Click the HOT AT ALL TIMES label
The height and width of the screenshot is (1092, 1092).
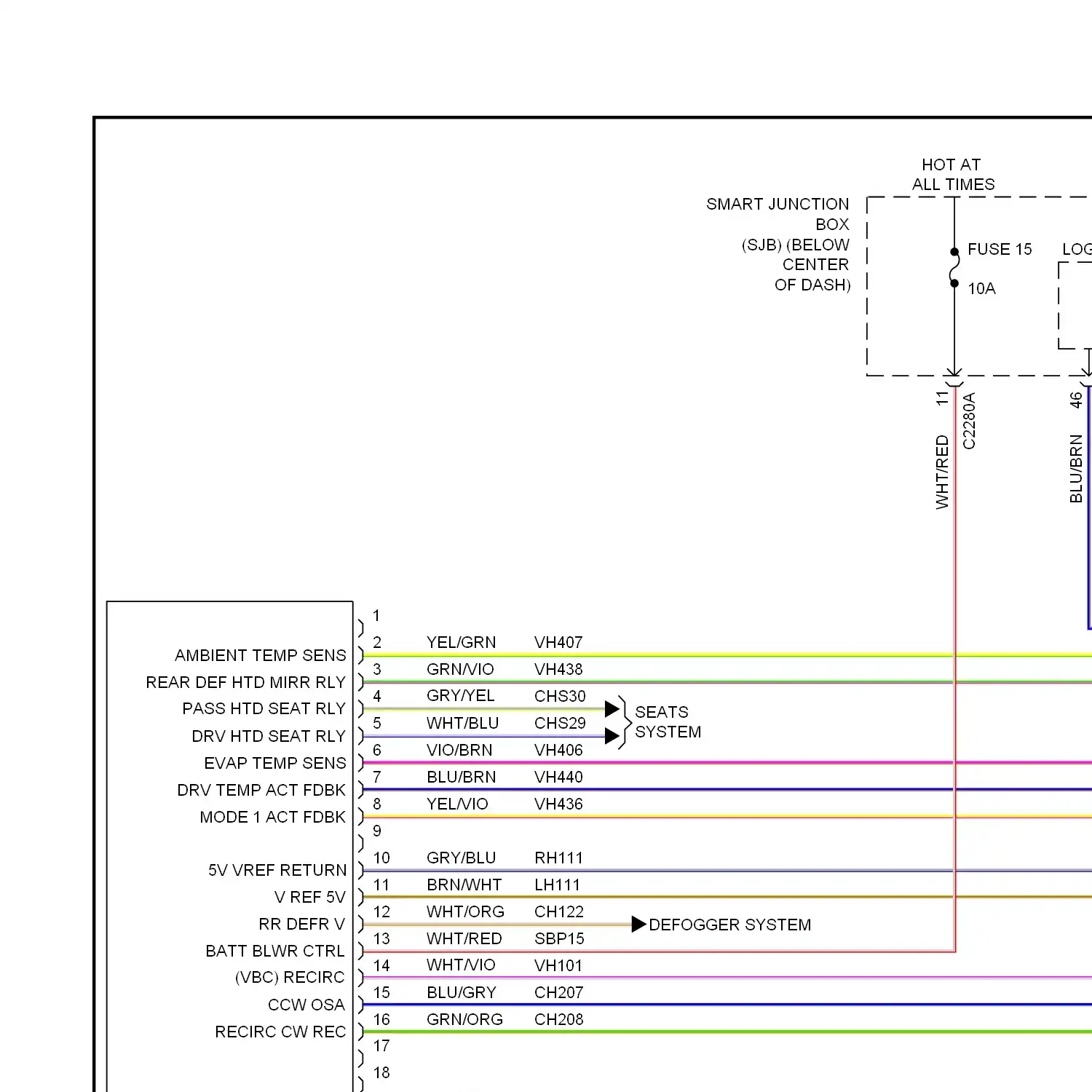click(x=953, y=174)
